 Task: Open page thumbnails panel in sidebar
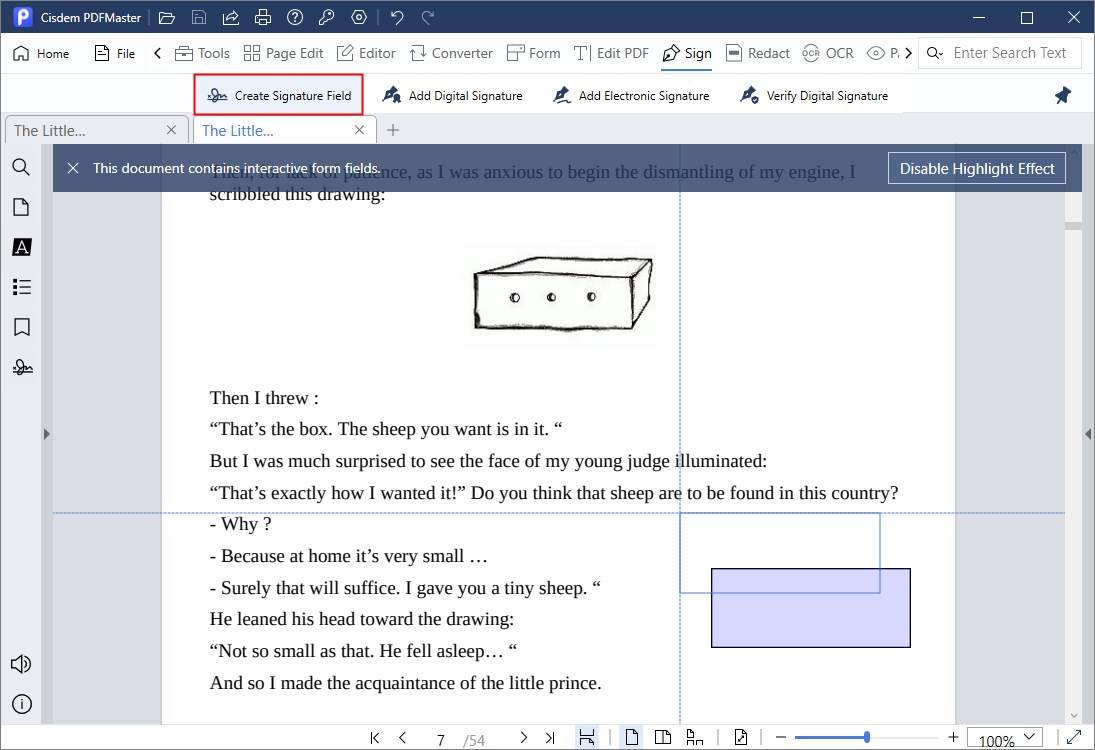[22, 207]
